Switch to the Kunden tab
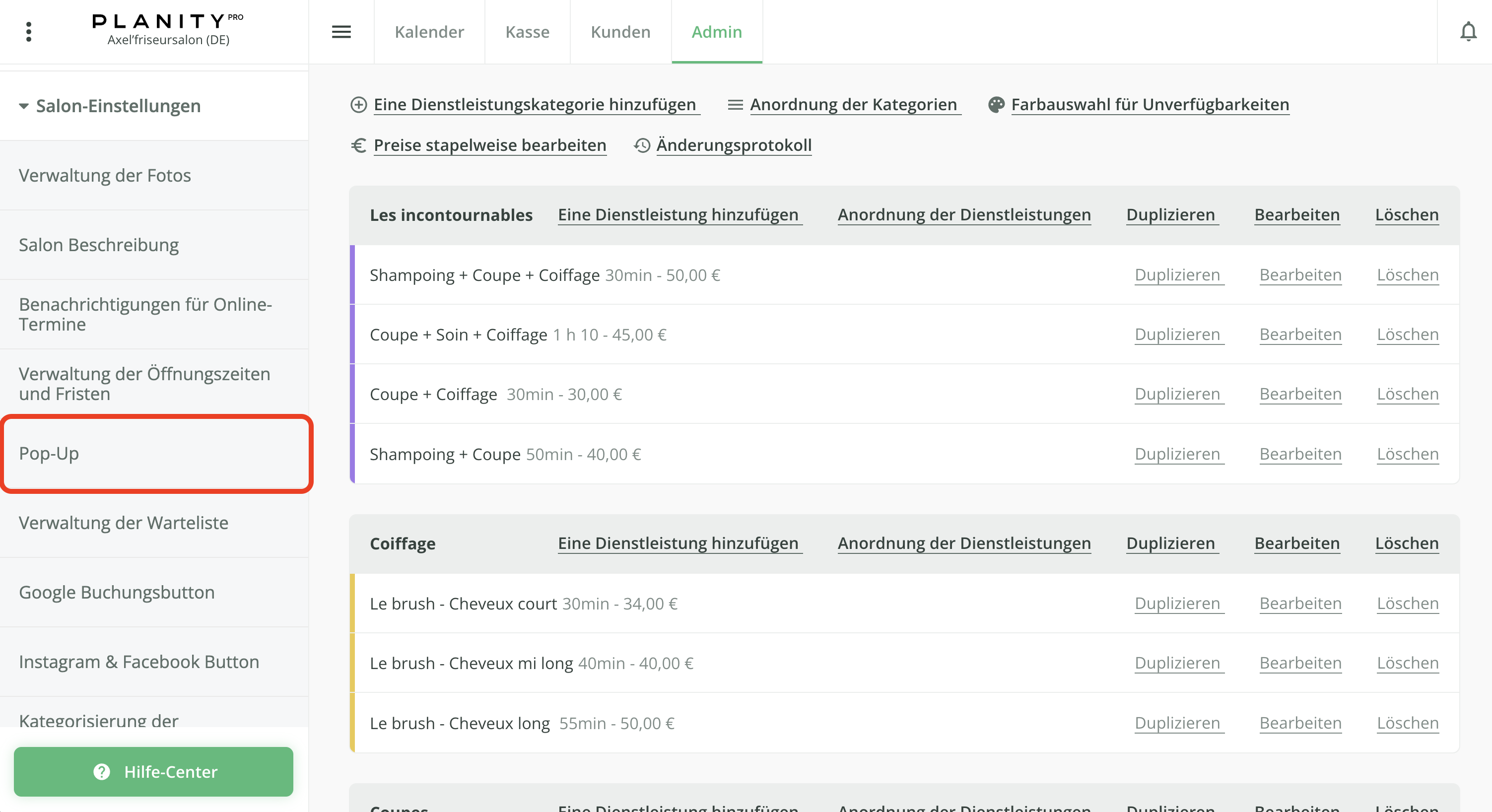 (620, 32)
